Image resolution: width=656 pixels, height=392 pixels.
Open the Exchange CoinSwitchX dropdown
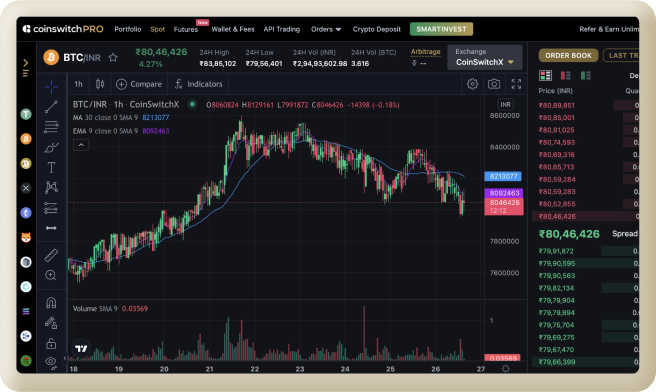[x=485, y=57]
